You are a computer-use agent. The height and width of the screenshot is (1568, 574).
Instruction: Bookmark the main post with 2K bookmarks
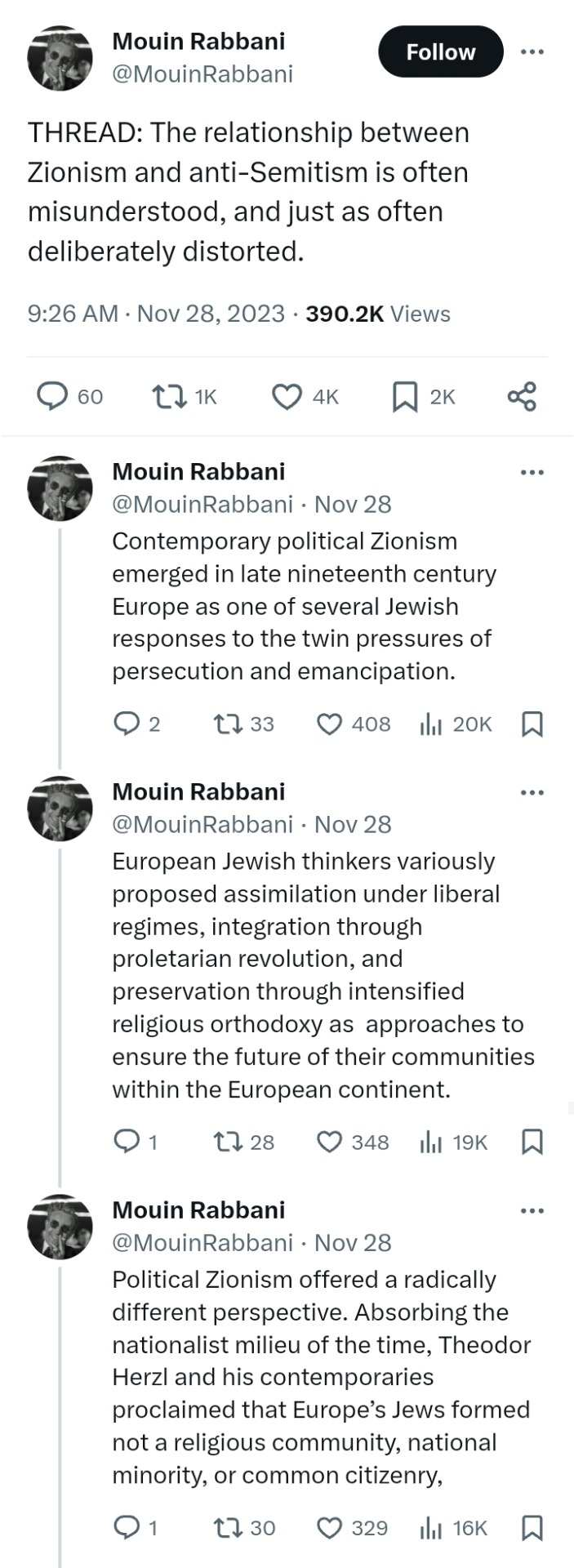click(x=405, y=397)
